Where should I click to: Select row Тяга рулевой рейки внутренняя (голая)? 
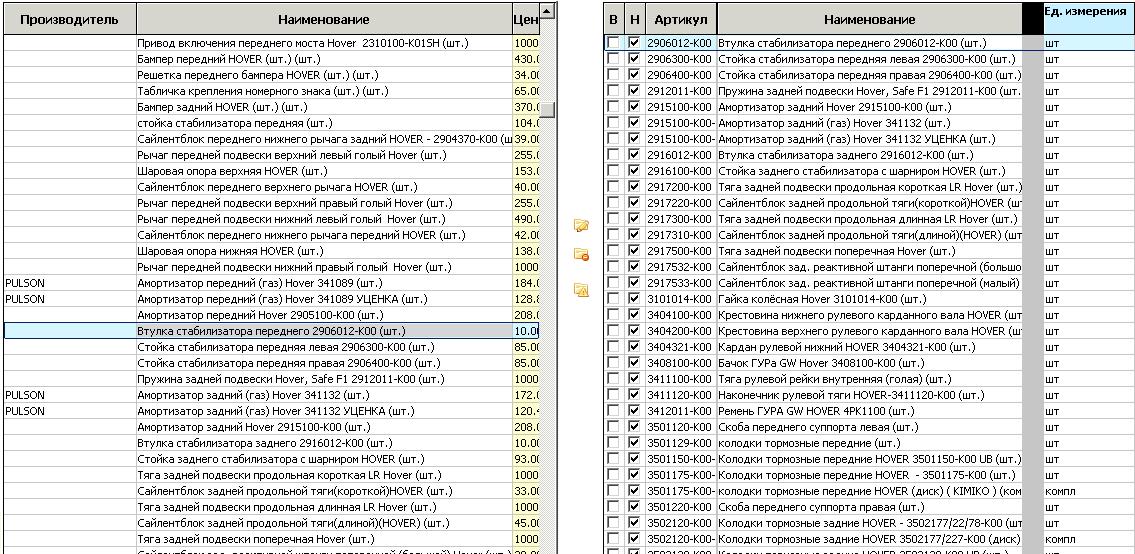pyautogui.click(x=869, y=379)
